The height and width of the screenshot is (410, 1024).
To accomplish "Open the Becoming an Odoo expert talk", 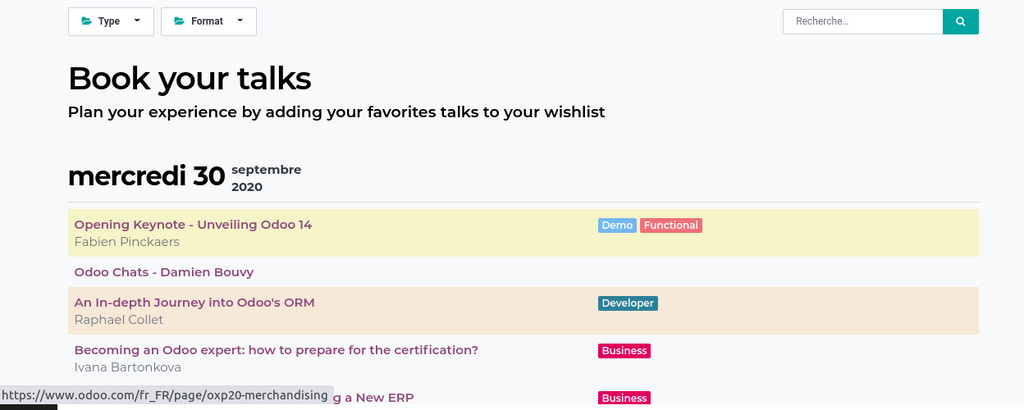I will (276, 350).
